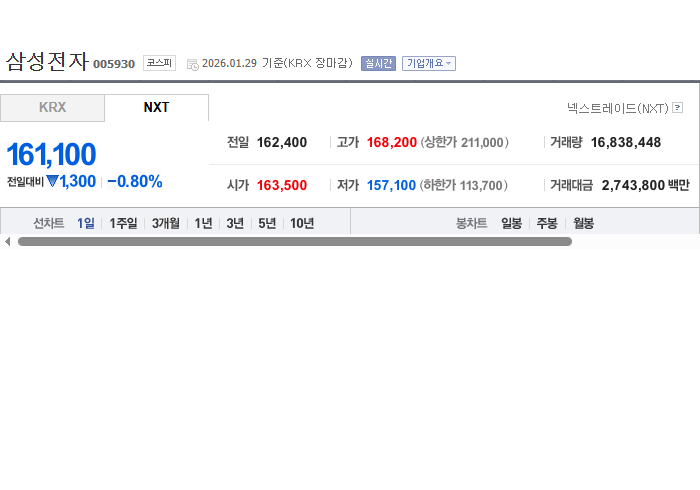Click the calendar clock icon beside the date
The image size is (700, 490).
(x=192, y=64)
